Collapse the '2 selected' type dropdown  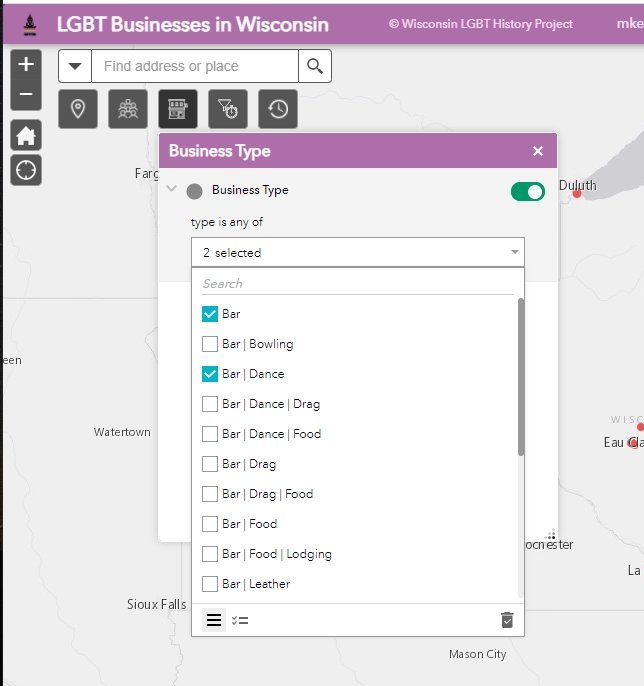coord(514,253)
